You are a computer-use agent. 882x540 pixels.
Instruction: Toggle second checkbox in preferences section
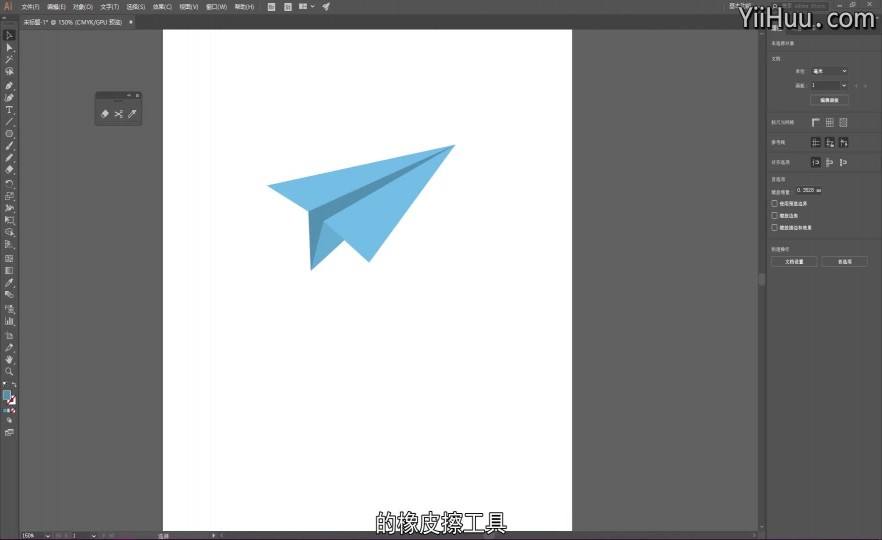click(x=775, y=215)
